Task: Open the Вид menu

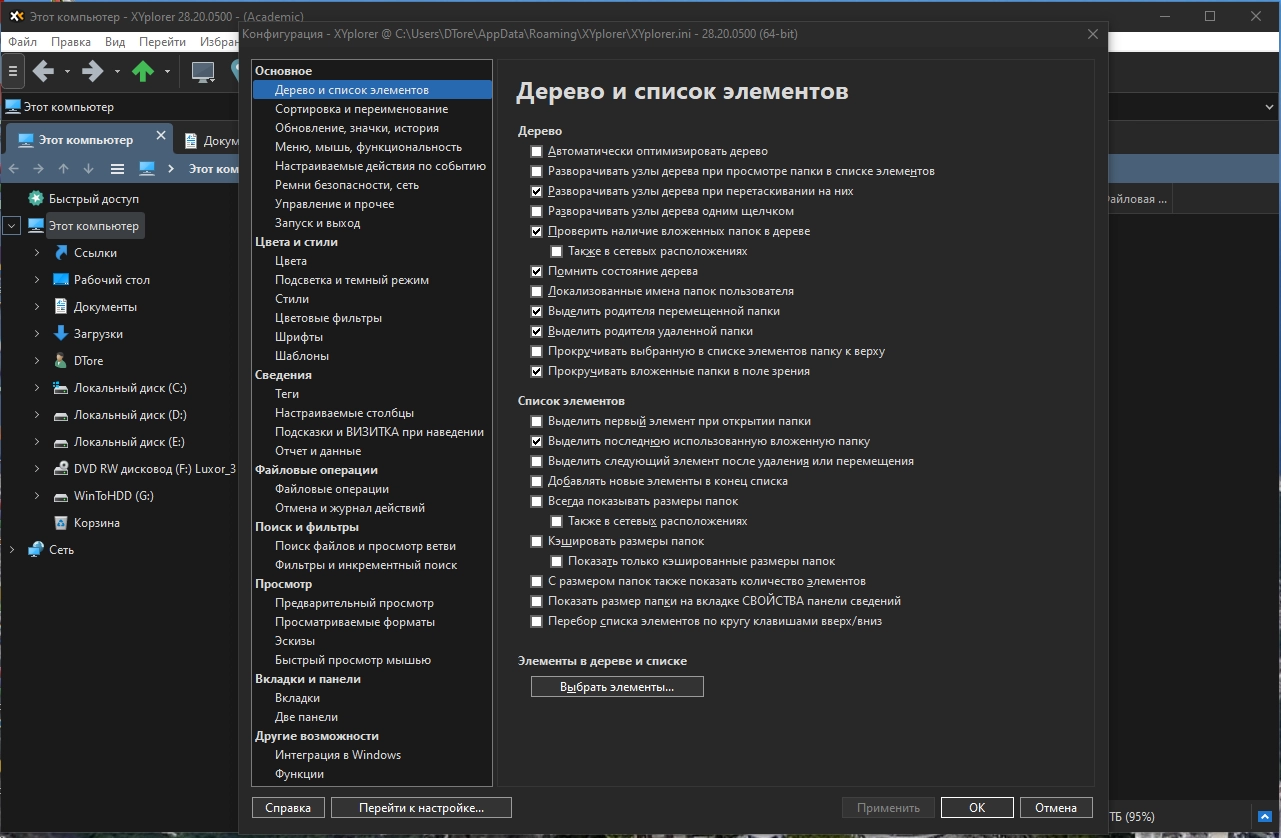Action: pyautogui.click(x=115, y=42)
